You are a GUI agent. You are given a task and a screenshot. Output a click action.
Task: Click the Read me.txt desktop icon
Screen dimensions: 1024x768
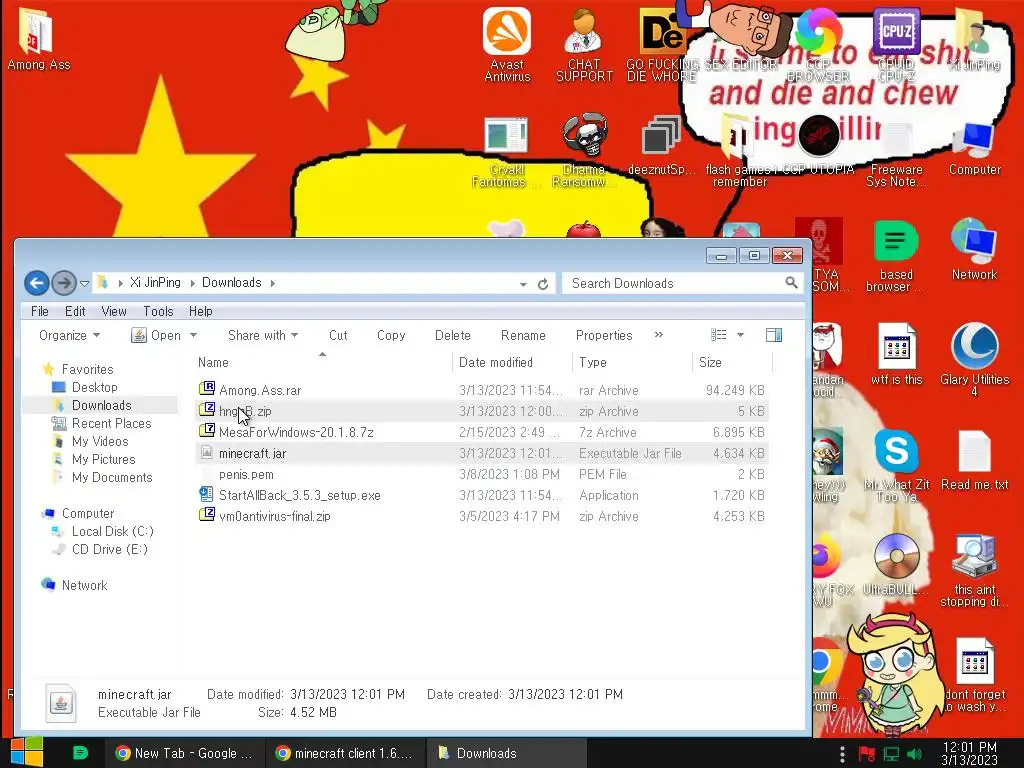[974, 460]
